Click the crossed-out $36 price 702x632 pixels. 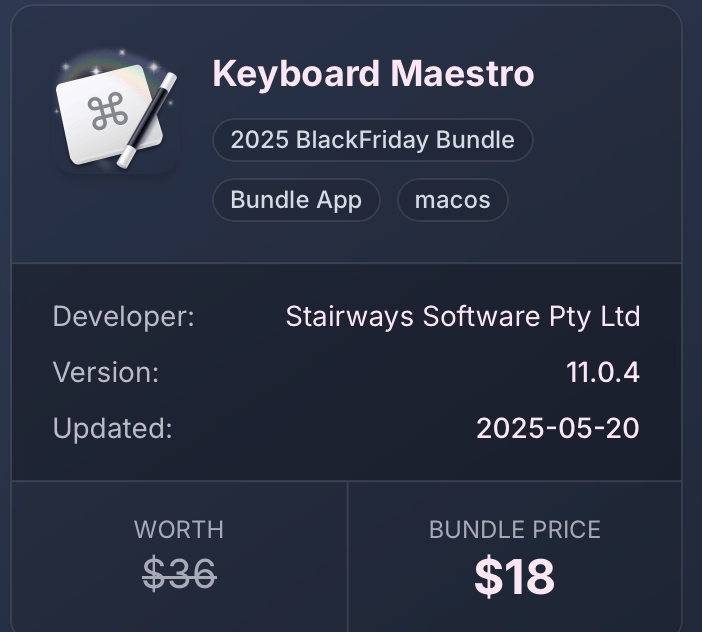[179, 573]
